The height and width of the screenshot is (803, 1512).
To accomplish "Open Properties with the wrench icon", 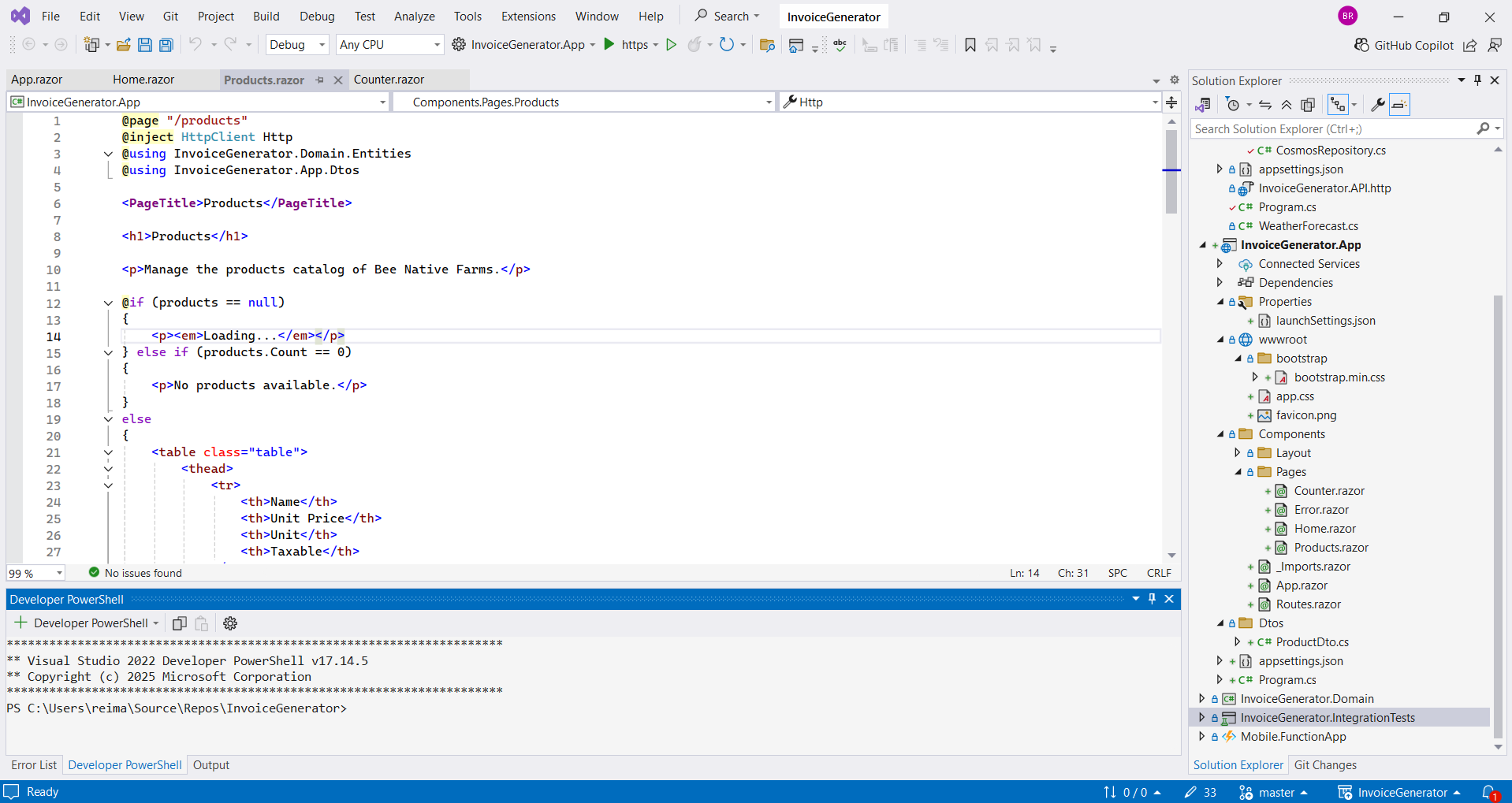I will [1378, 104].
